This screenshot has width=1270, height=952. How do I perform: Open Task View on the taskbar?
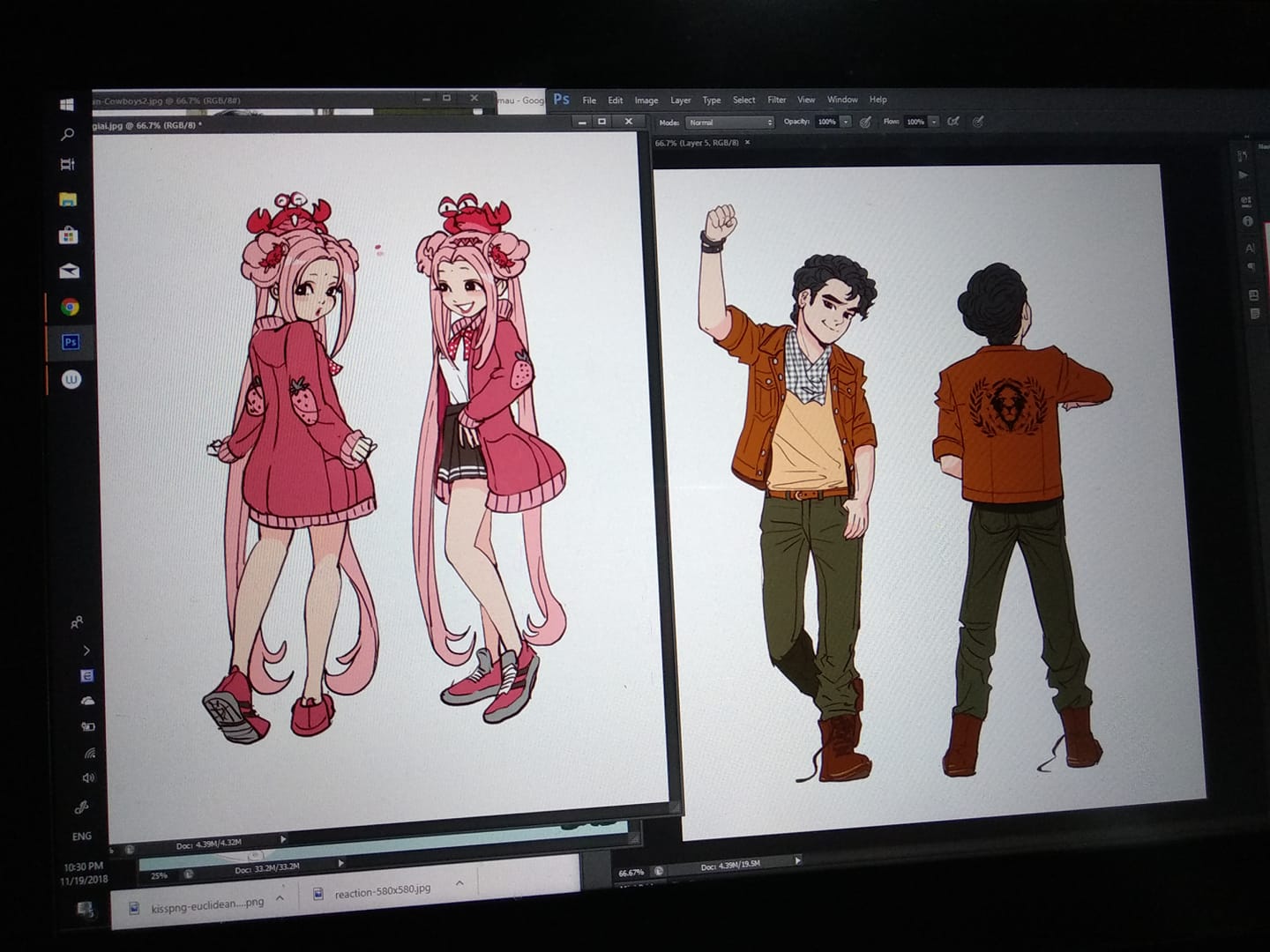(67, 165)
